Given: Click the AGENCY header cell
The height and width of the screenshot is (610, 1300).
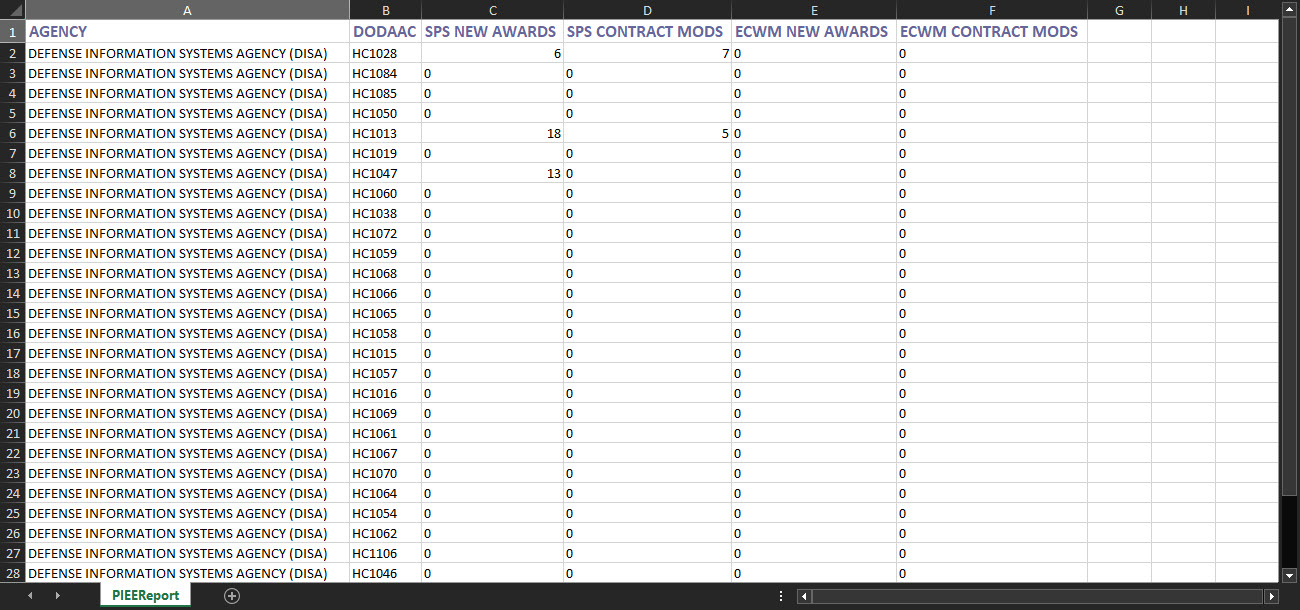Looking at the screenshot, I should pos(187,32).
